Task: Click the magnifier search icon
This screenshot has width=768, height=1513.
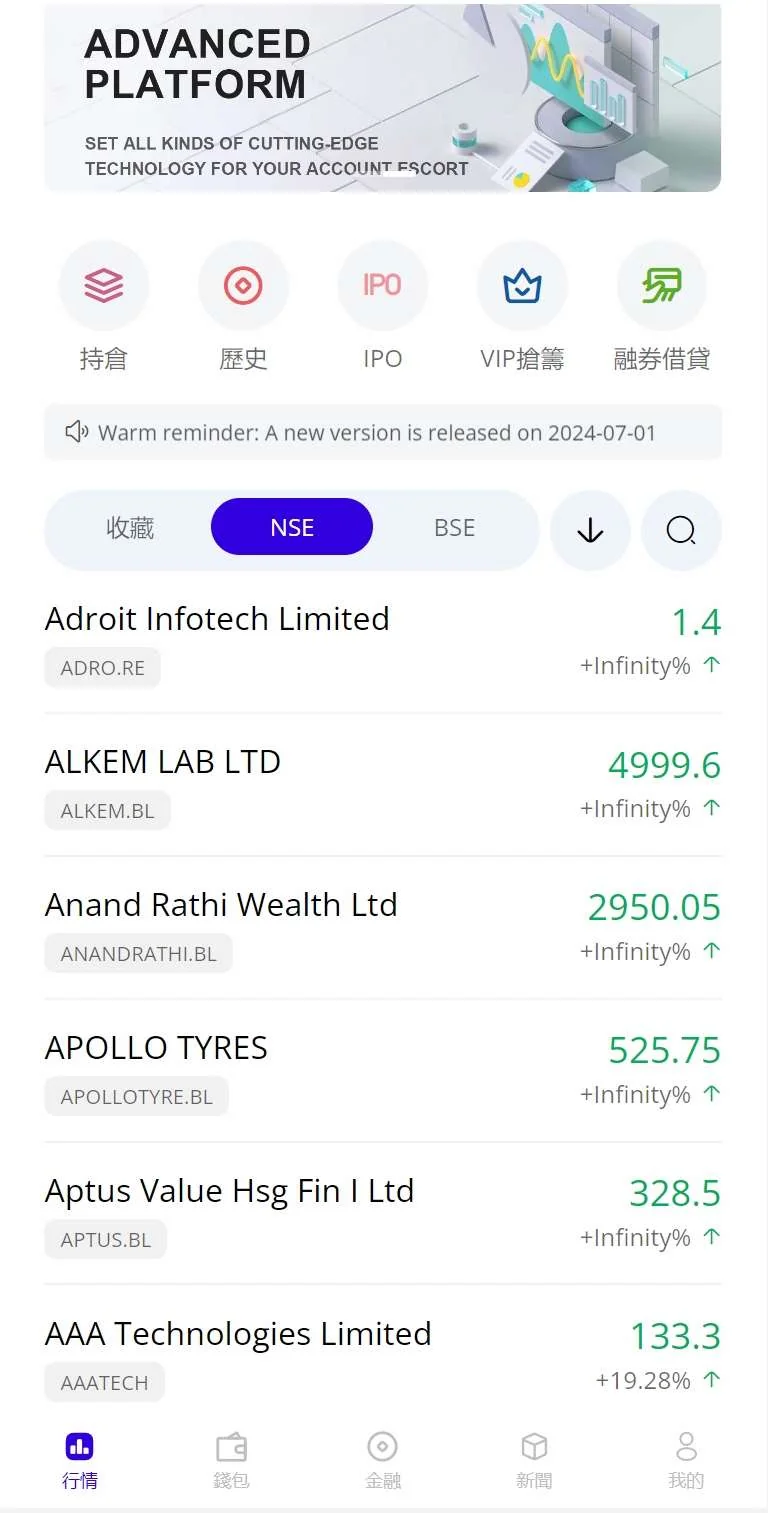Action: [x=681, y=530]
